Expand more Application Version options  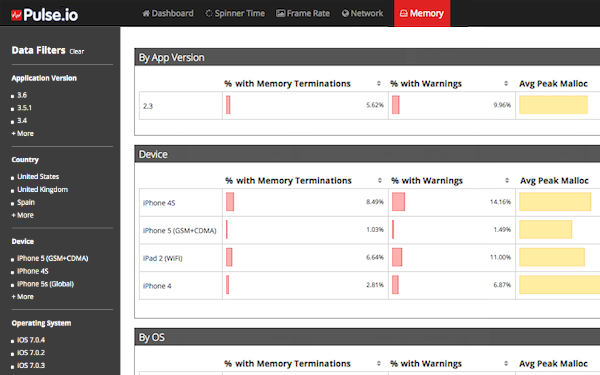(23, 134)
